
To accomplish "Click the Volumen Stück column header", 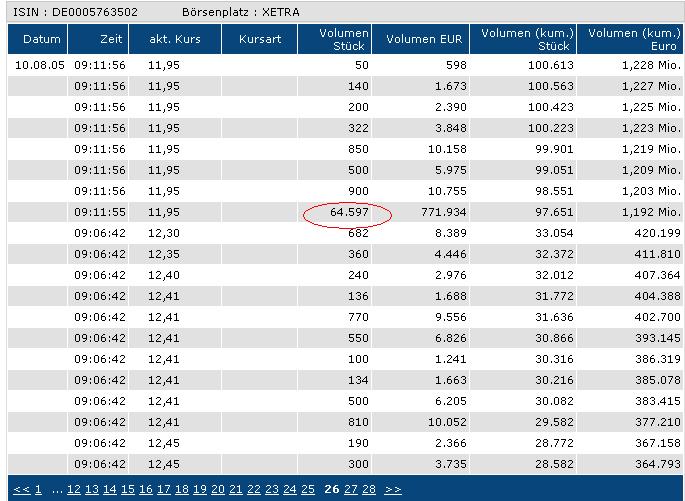I will (x=335, y=39).
